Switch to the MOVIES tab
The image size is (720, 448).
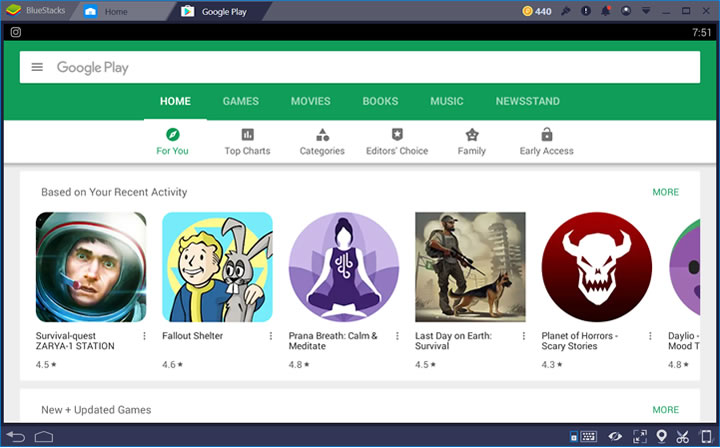tap(310, 101)
